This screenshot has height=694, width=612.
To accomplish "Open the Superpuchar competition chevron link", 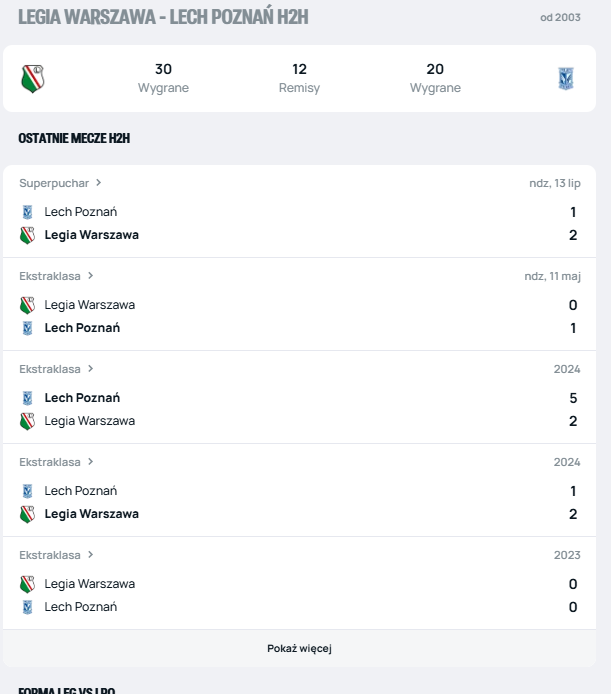I will [98, 183].
